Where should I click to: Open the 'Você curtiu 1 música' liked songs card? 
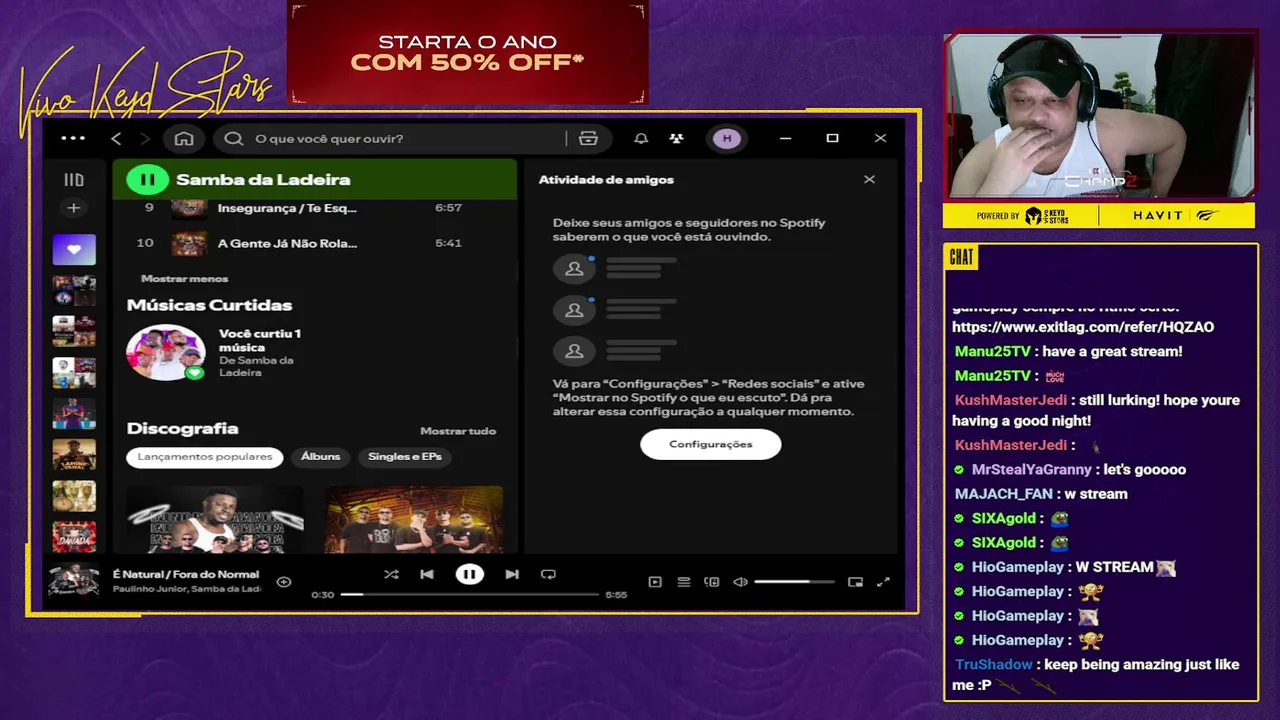pyautogui.click(x=215, y=353)
